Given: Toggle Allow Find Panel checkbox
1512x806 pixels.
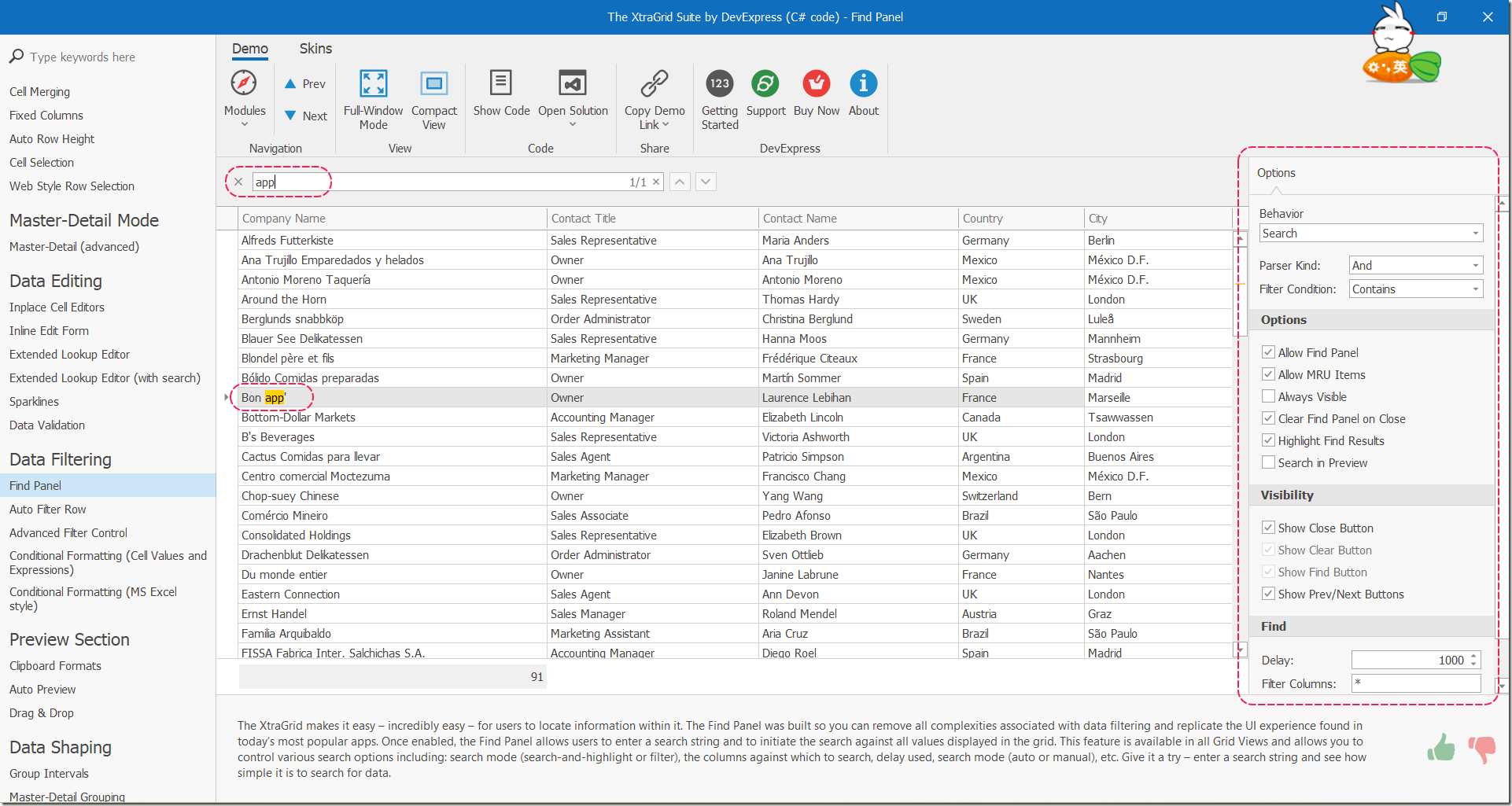Looking at the screenshot, I should (x=1268, y=352).
